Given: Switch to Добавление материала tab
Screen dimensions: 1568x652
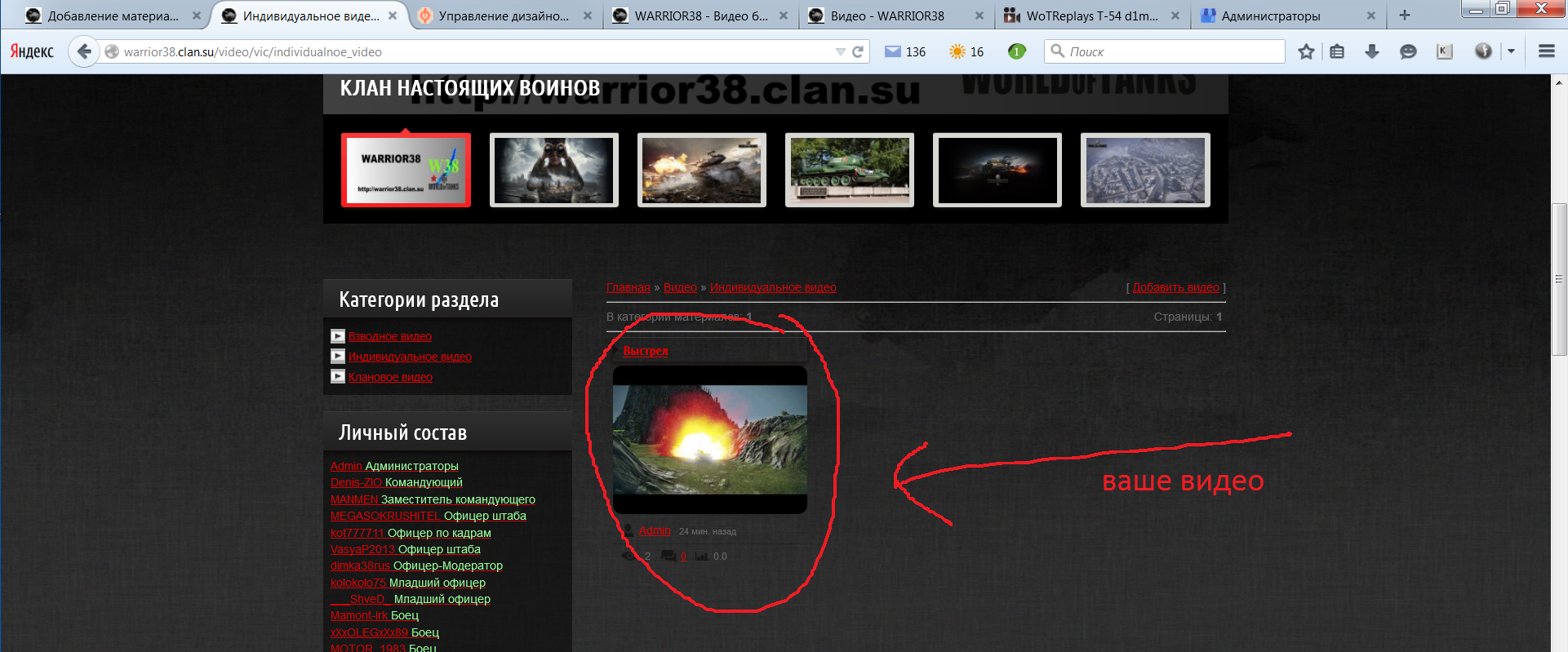Looking at the screenshot, I should 113,16.
